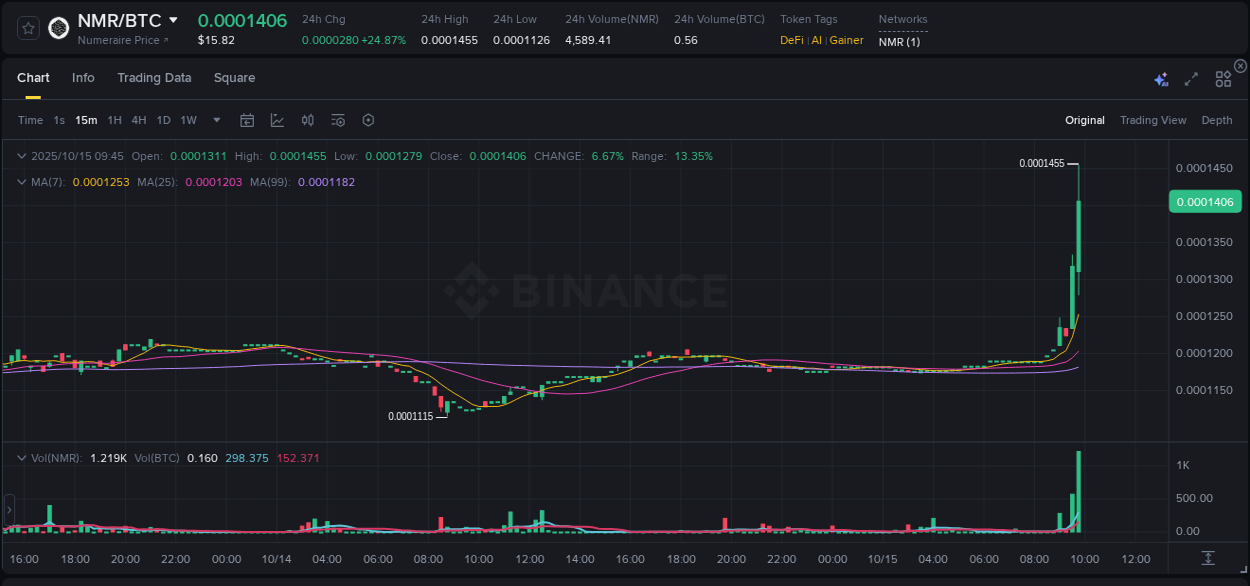
Task: Collapse the Vol(NMR) indicator row
Action: [x=20, y=457]
